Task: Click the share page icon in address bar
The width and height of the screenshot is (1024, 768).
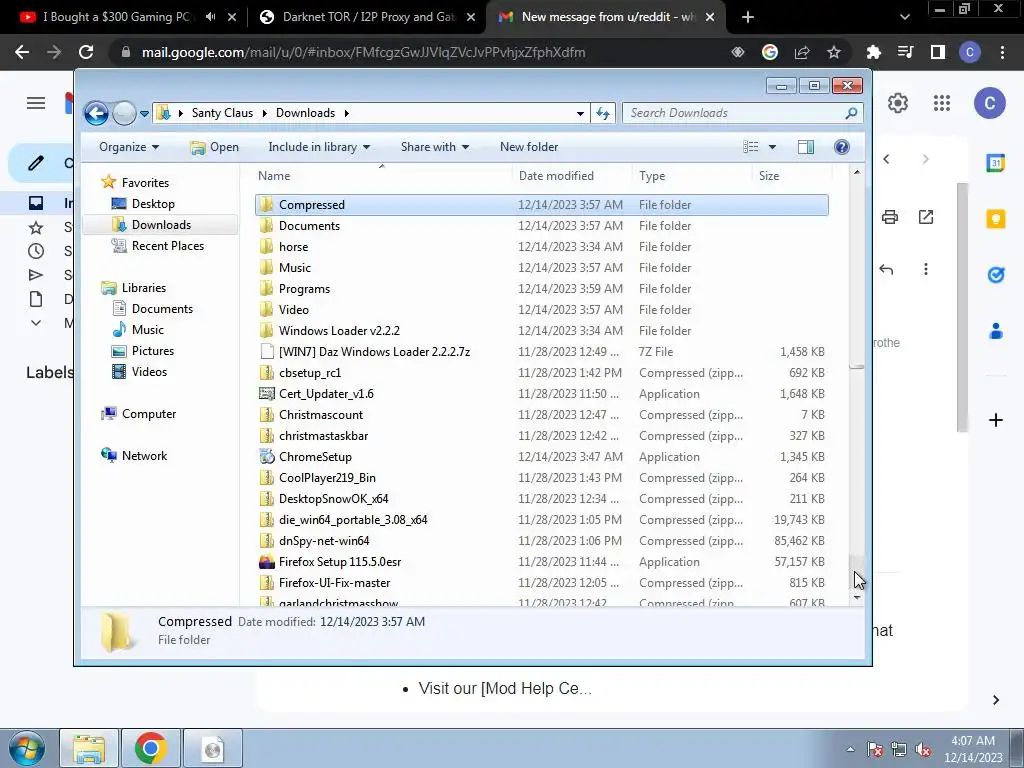Action: 802,52
